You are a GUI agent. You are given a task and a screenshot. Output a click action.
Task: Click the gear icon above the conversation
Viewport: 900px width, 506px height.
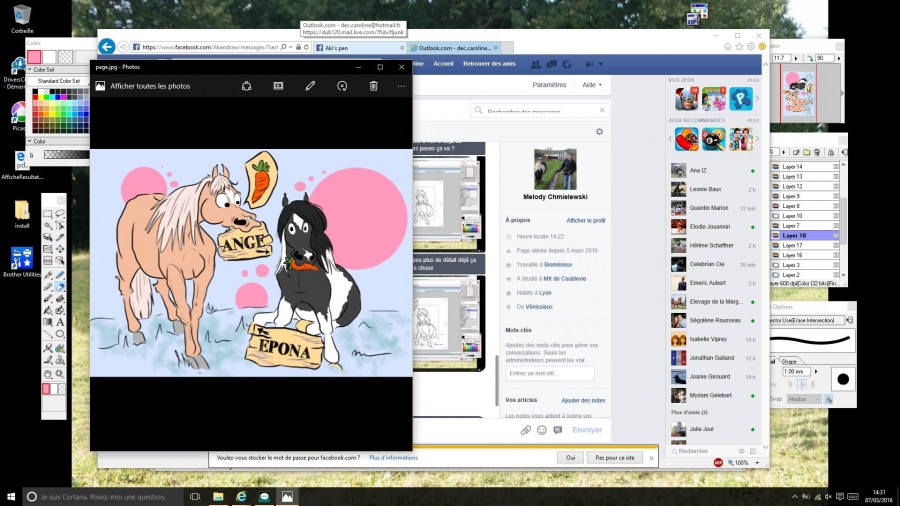point(599,131)
